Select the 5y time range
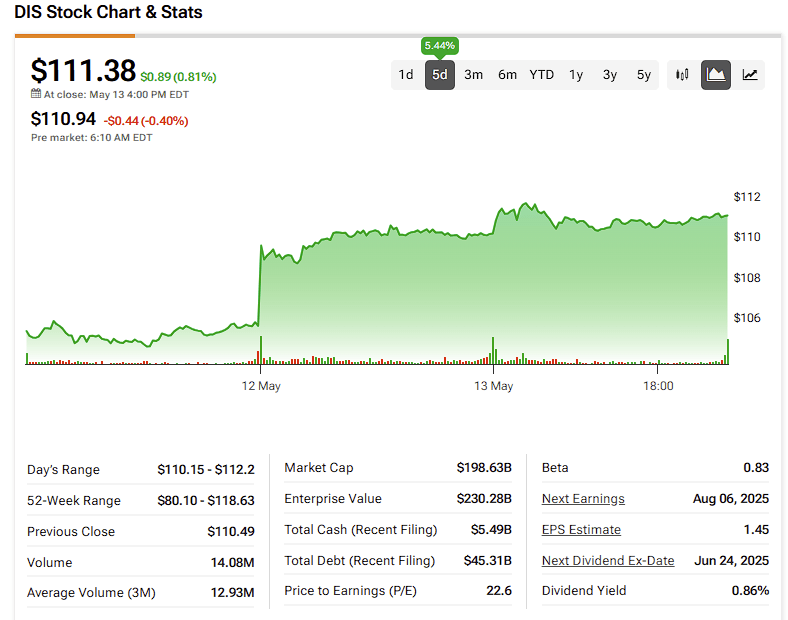 pos(644,75)
